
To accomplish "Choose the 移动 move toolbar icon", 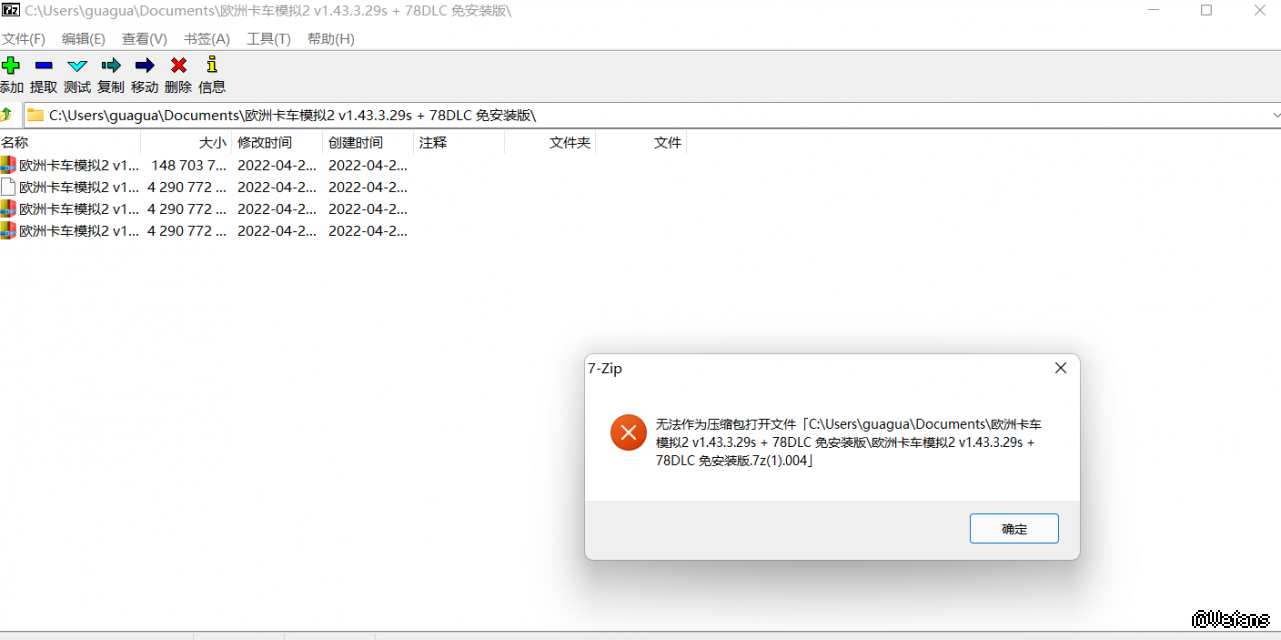I will (x=145, y=65).
